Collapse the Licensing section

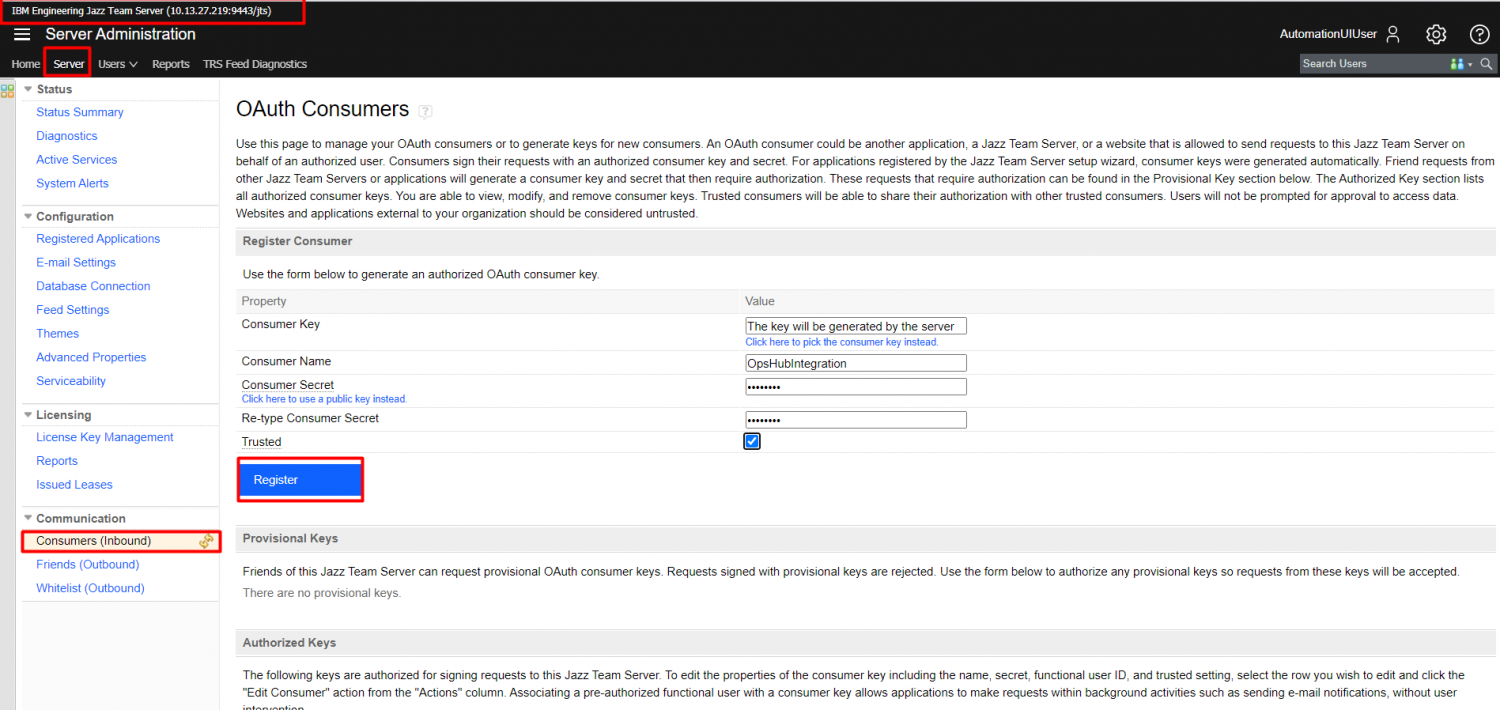[x=28, y=415]
